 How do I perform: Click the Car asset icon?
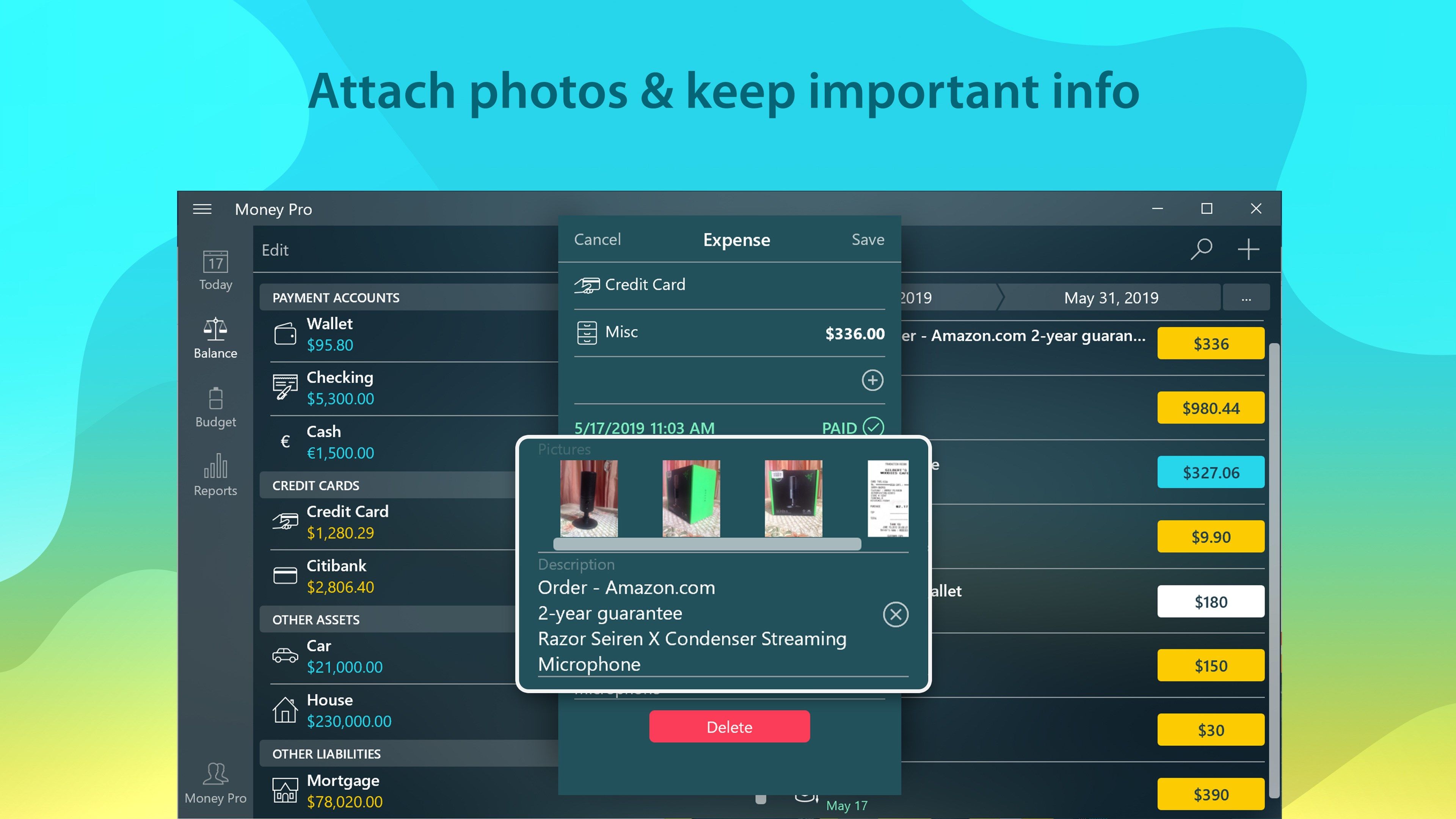[285, 656]
